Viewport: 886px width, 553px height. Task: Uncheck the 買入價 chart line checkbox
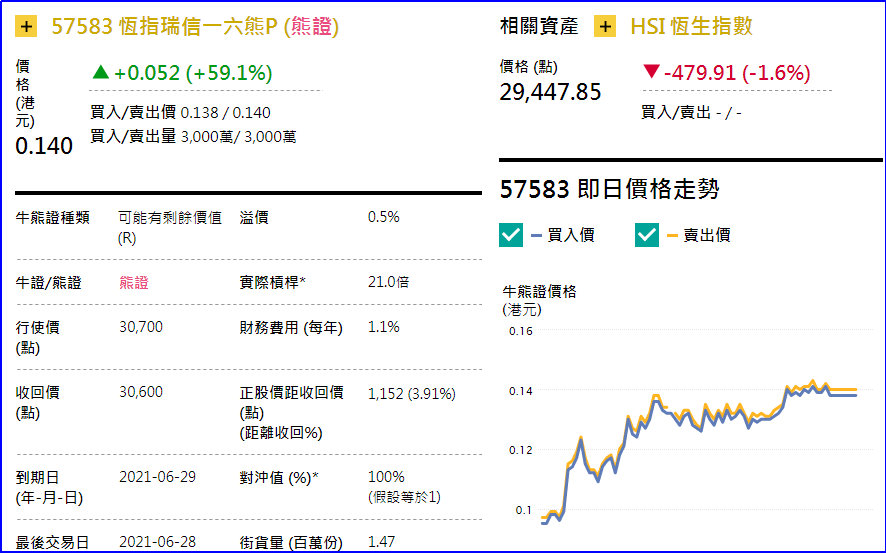pos(511,235)
